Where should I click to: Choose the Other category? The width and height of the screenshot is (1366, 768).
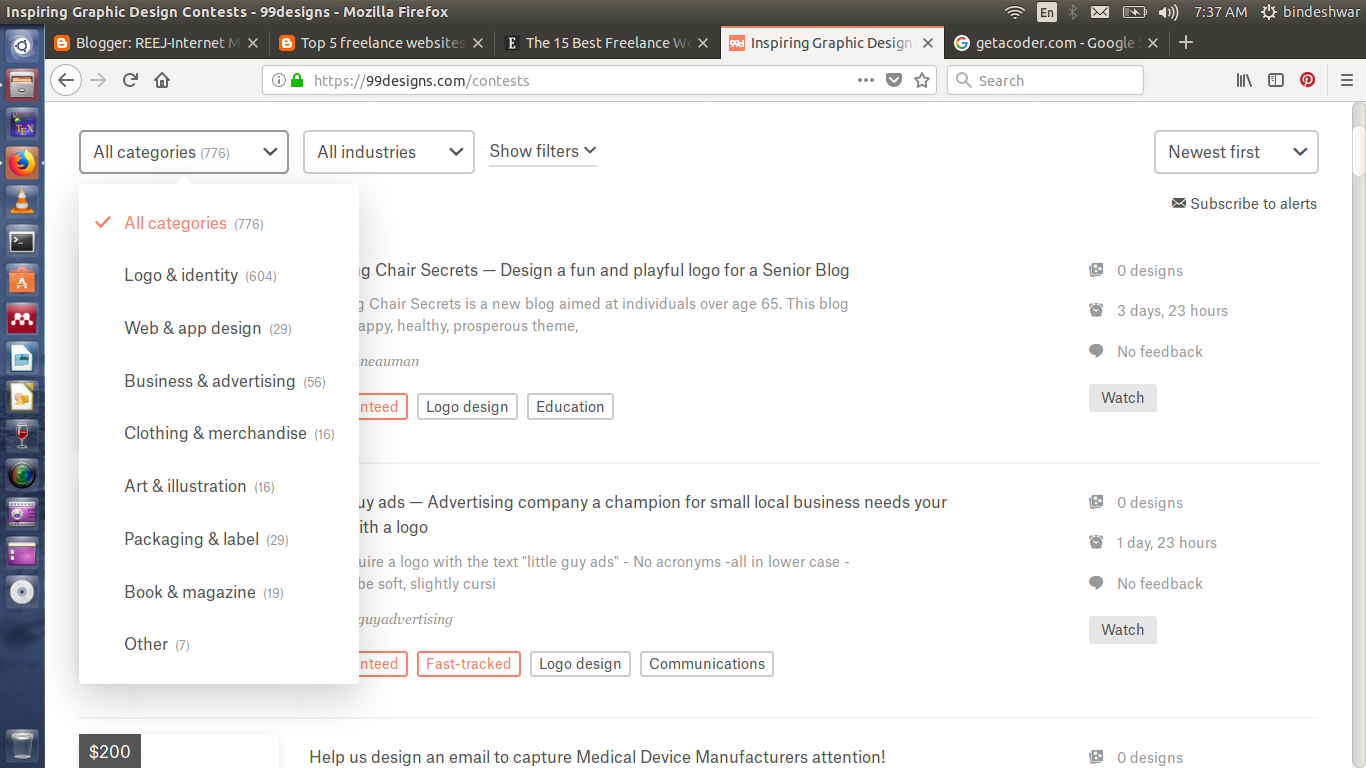tap(157, 644)
